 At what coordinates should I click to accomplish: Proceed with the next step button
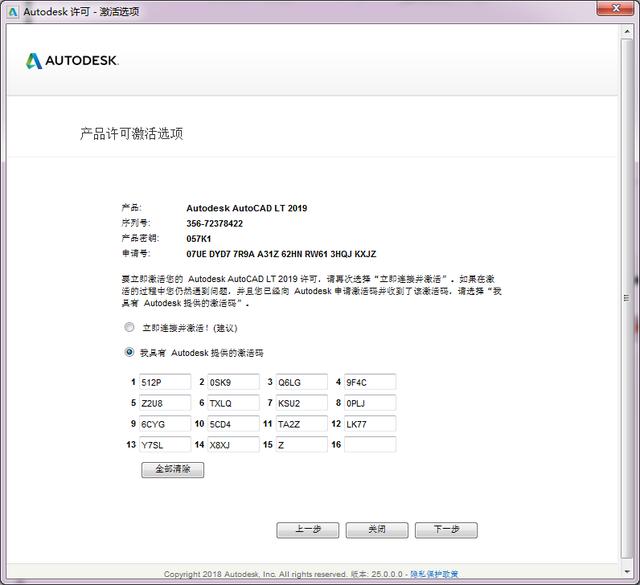(x=446, y=530)
